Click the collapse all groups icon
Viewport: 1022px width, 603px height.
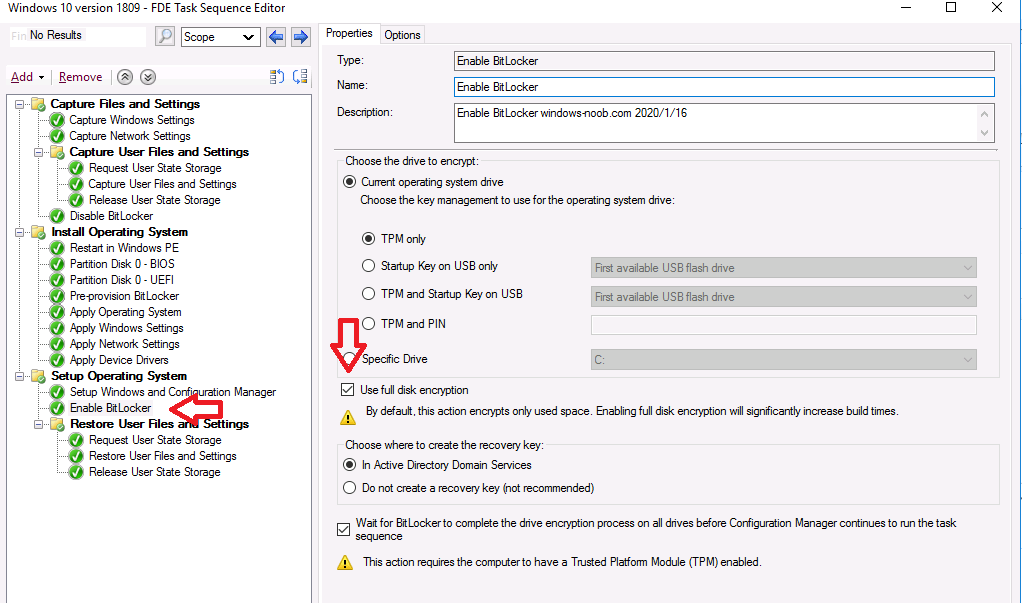pos(300,77)
